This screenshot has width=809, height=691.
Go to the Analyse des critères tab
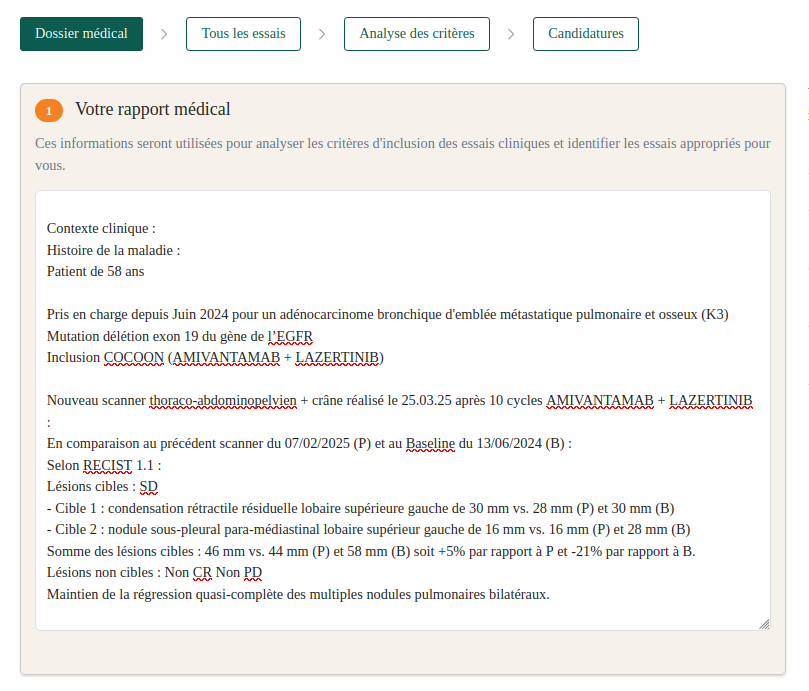[416, 34]
